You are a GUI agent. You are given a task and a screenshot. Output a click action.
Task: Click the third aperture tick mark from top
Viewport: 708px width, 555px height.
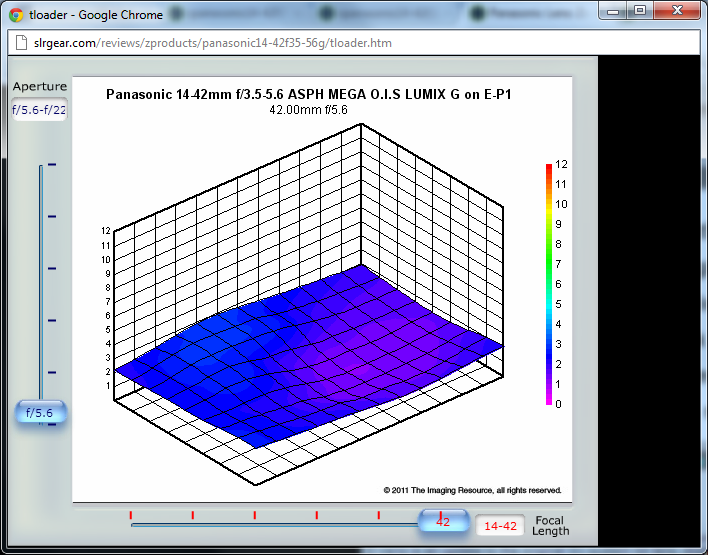(52, 269)
